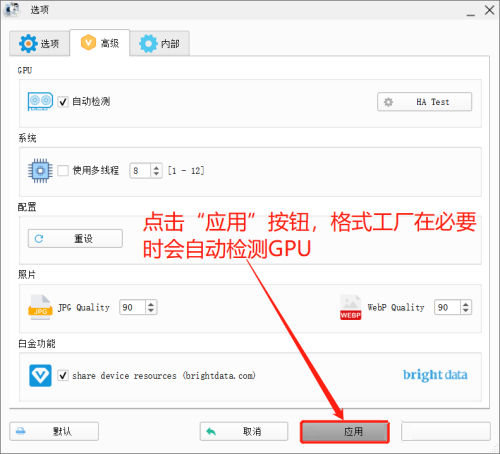The width and height of the screenshot is (500, 454).
Task: Open the 内部 tab
Action: (x=160, y=43)
